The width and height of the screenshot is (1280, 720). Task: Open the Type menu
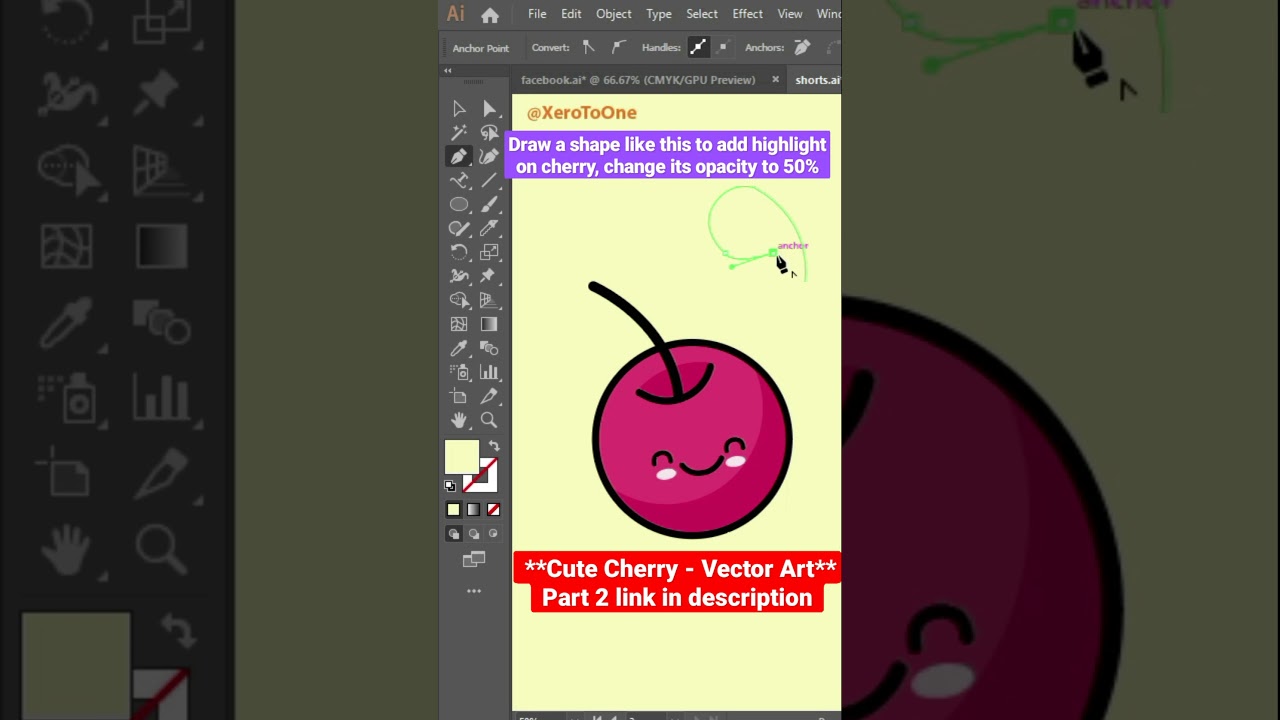[659, 14]
